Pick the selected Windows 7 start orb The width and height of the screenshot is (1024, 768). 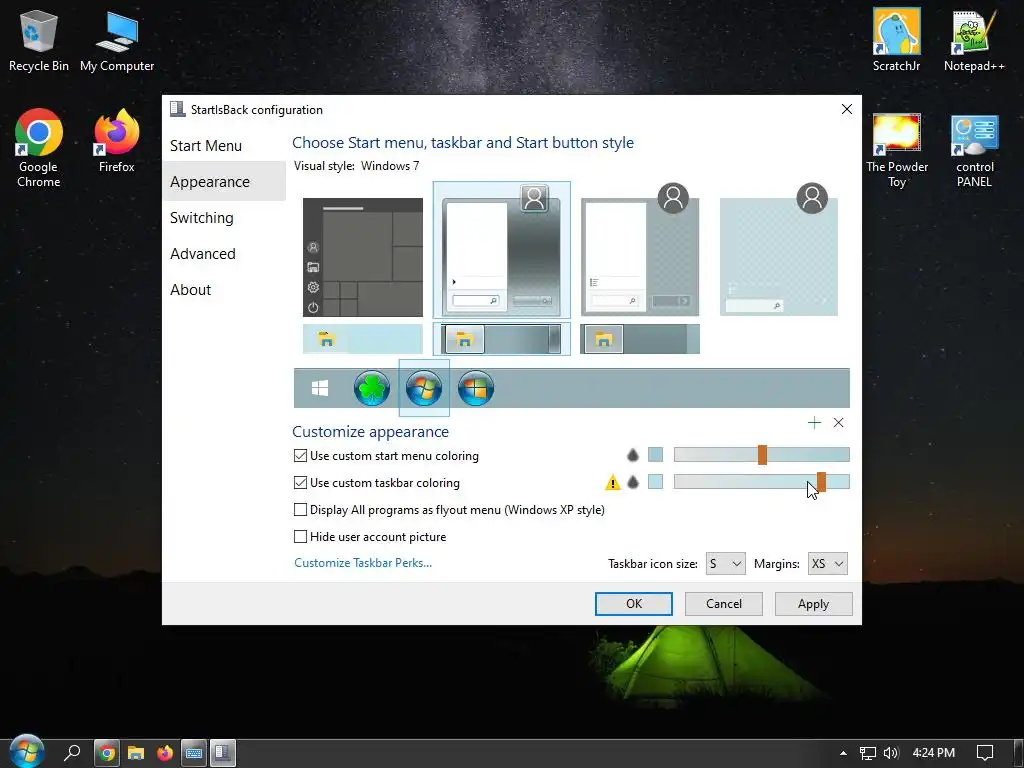coord(424,388)
